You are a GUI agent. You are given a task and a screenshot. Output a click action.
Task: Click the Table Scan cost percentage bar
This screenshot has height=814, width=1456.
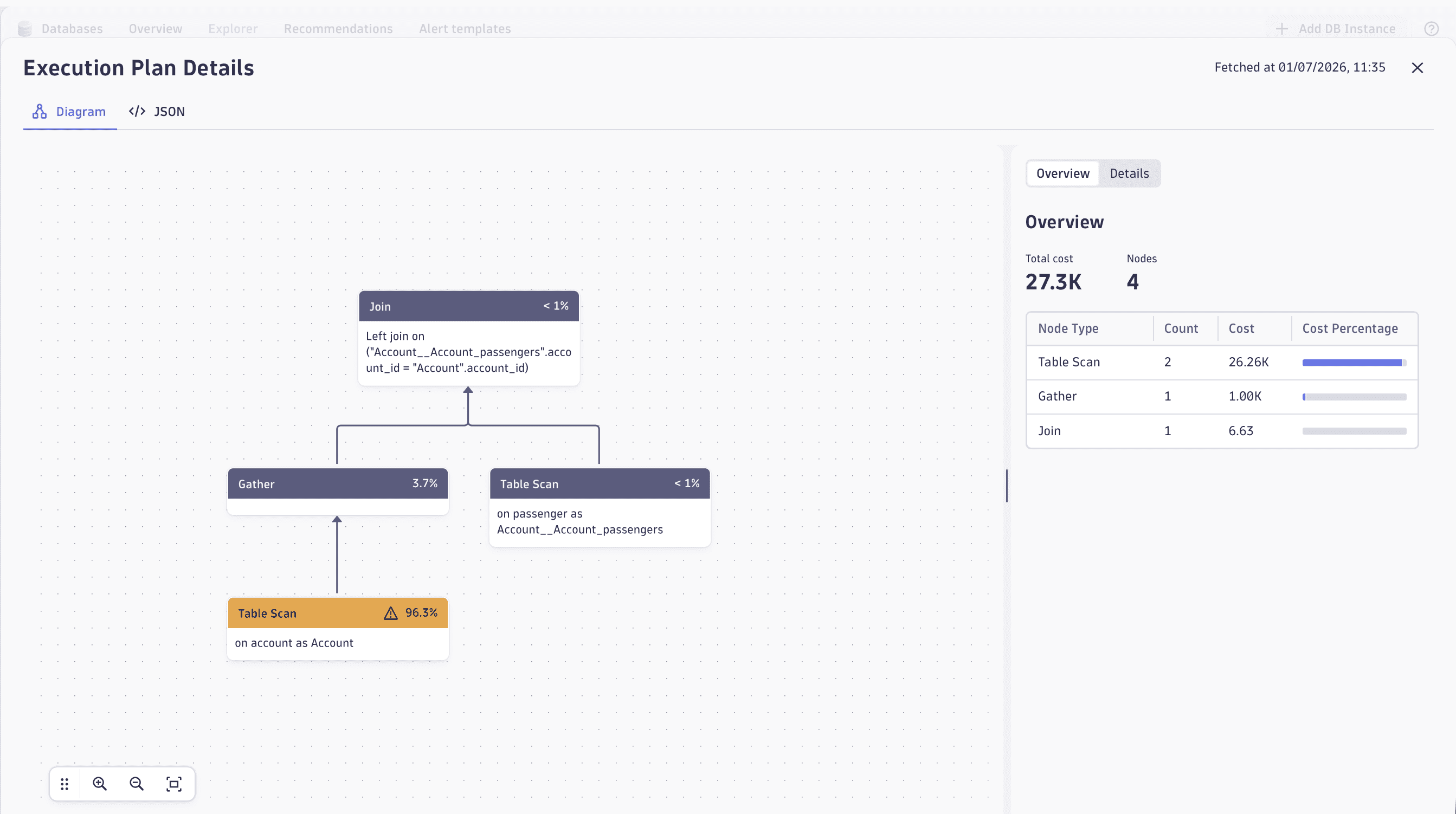click(x=1354, y=363)
